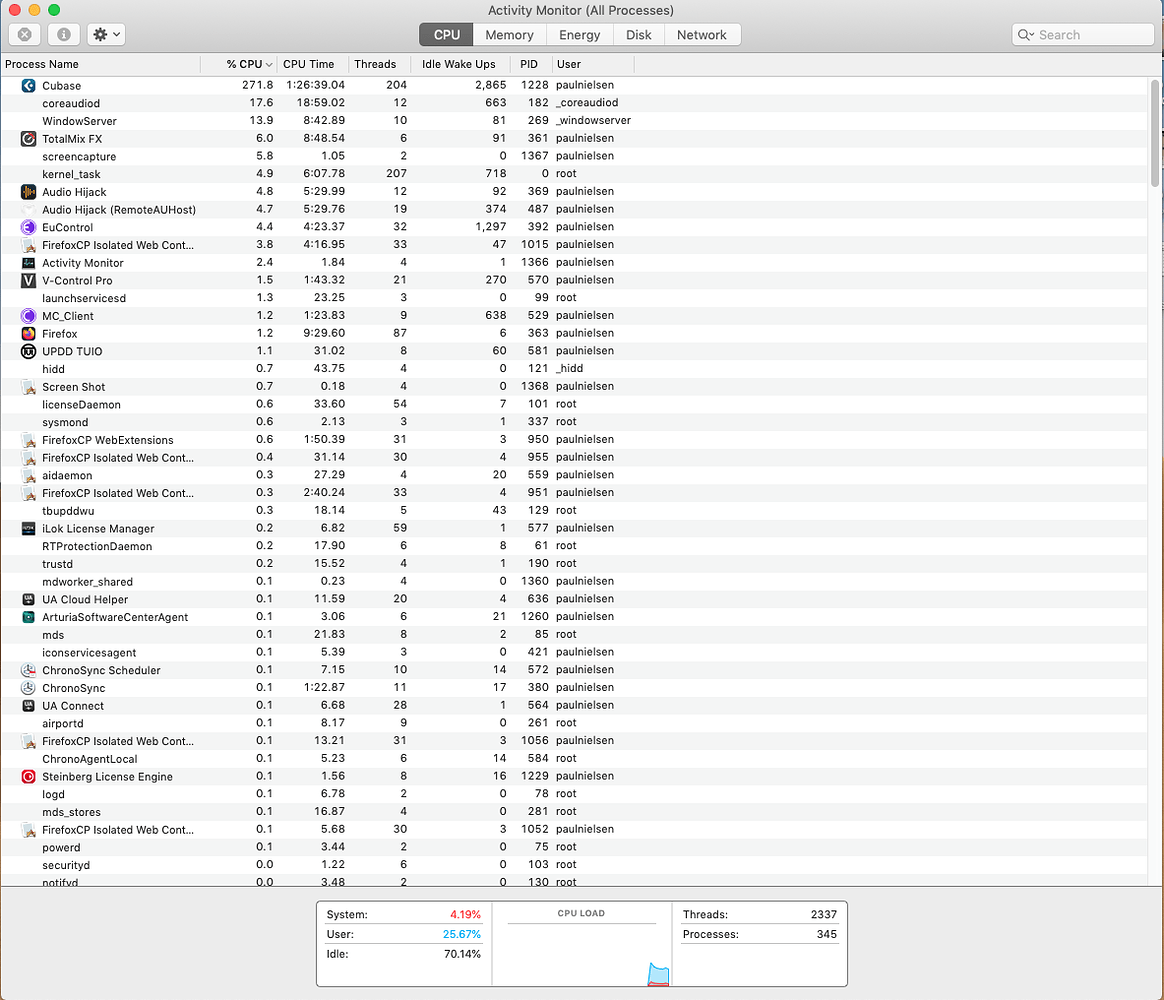Image resolution: width=1164 pixels, height=1000 pixels.
Task: Select the UA Cloud Helper icon
Action: 27,598
